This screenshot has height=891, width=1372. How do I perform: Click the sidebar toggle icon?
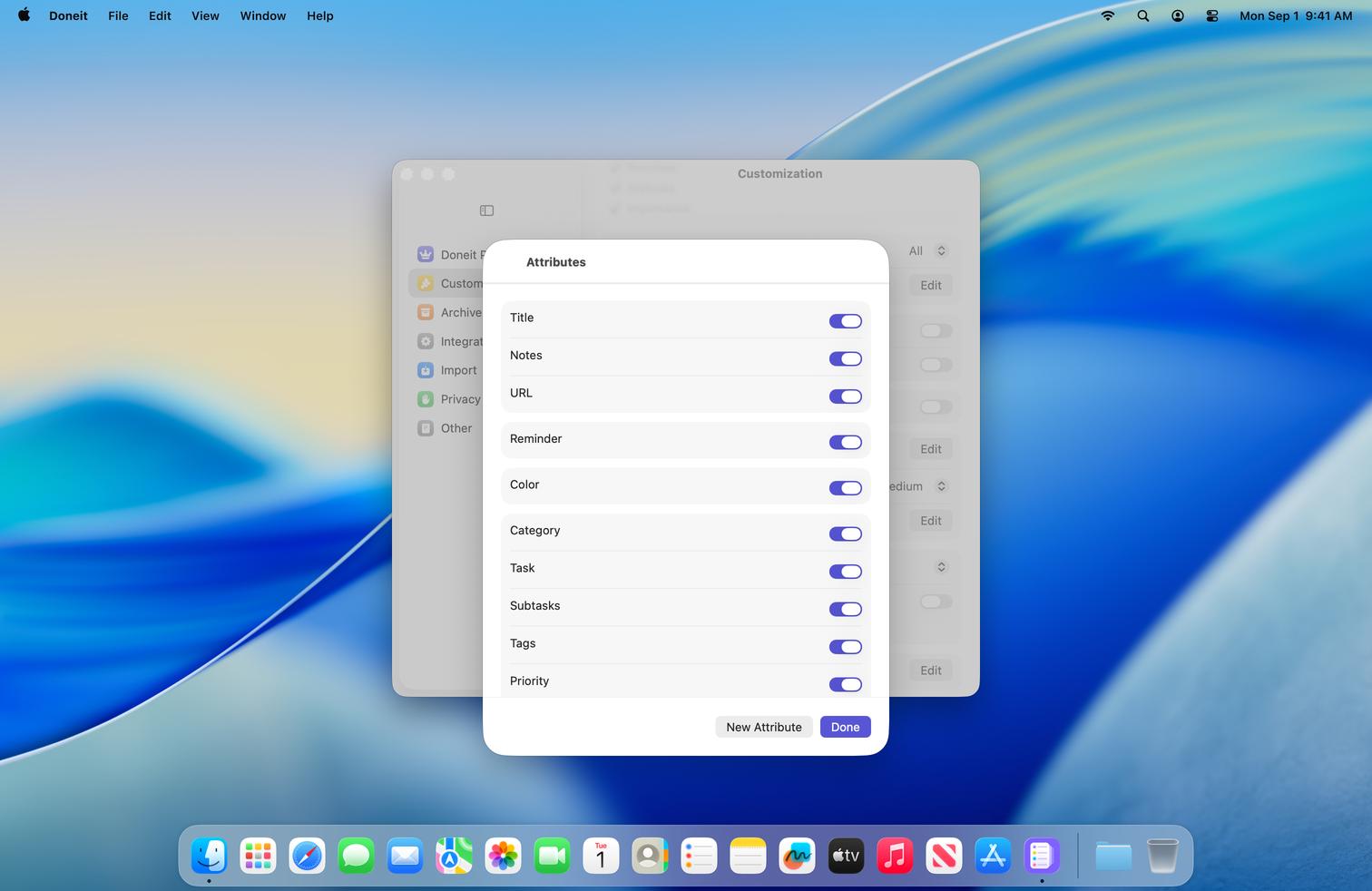[x=486, y=211]
